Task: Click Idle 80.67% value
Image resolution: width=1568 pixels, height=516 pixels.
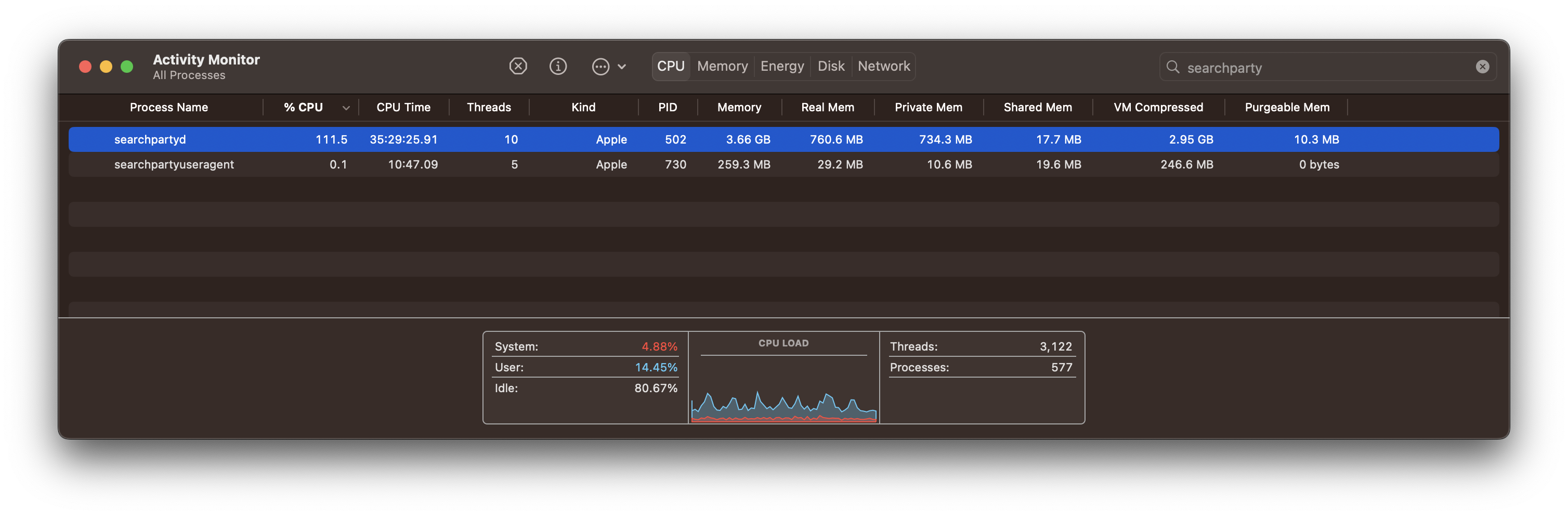Action: 655,388
